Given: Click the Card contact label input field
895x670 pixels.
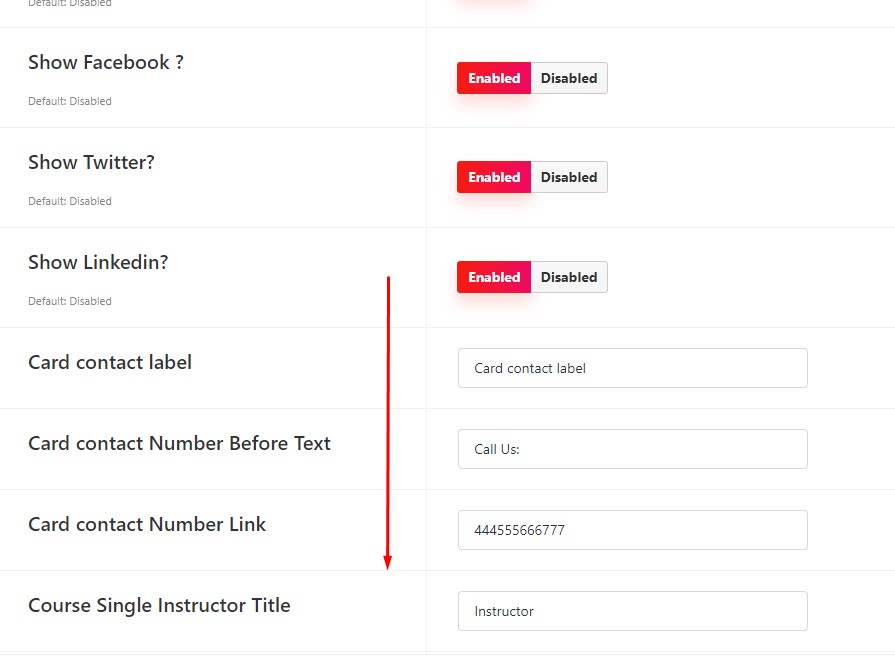Looking at the screenshot, I should pos(632,368).
